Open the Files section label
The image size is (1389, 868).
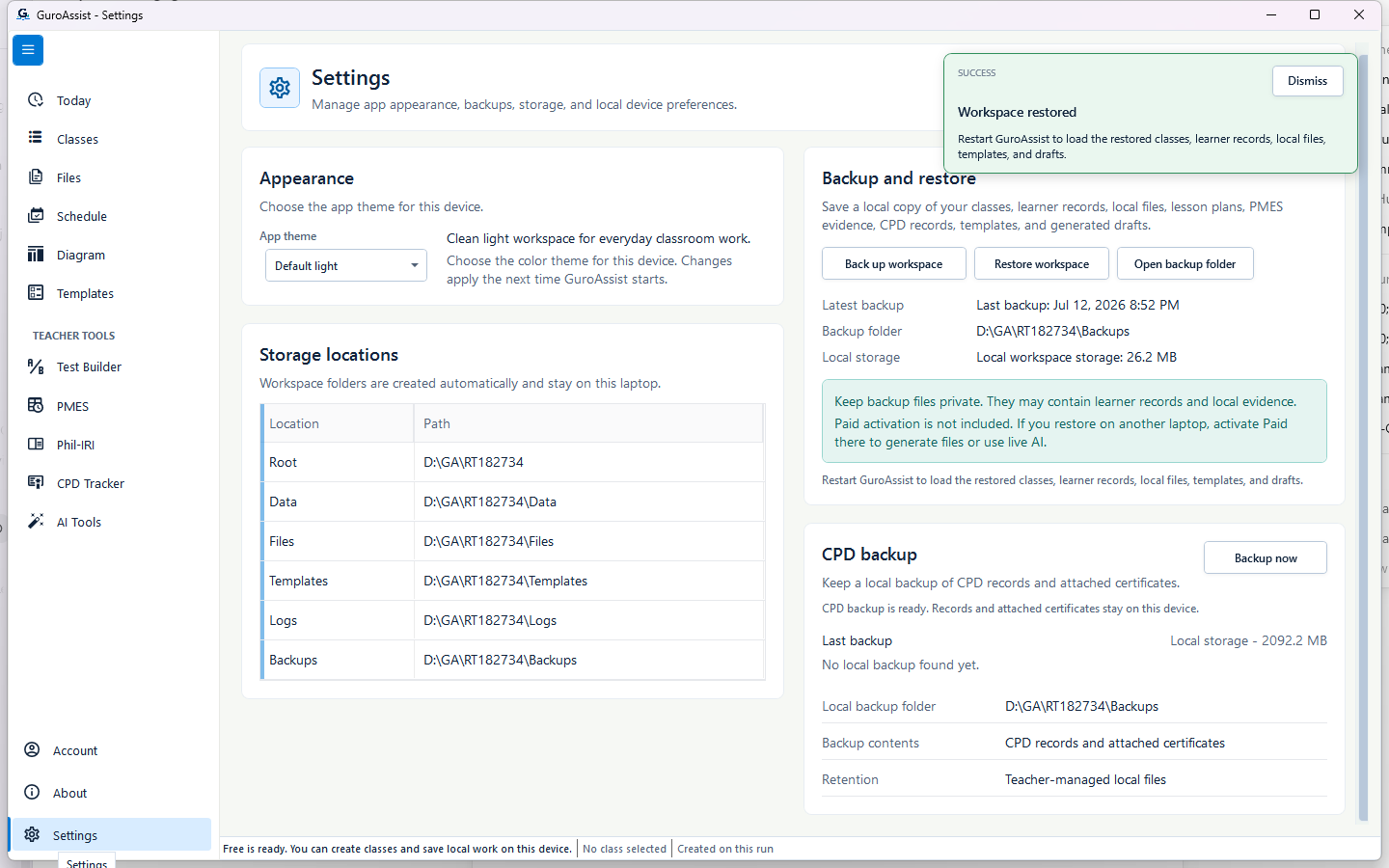click(68, 178)
